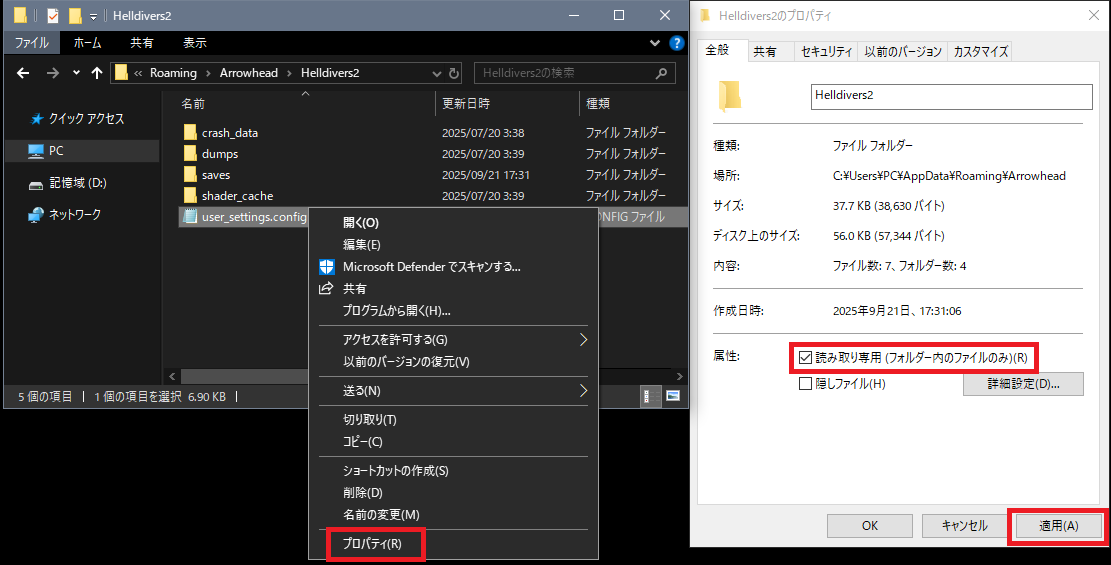Open recent locations dropdown arrow
The height and width of the screenshot is (565, 1111).
[76, 73]
